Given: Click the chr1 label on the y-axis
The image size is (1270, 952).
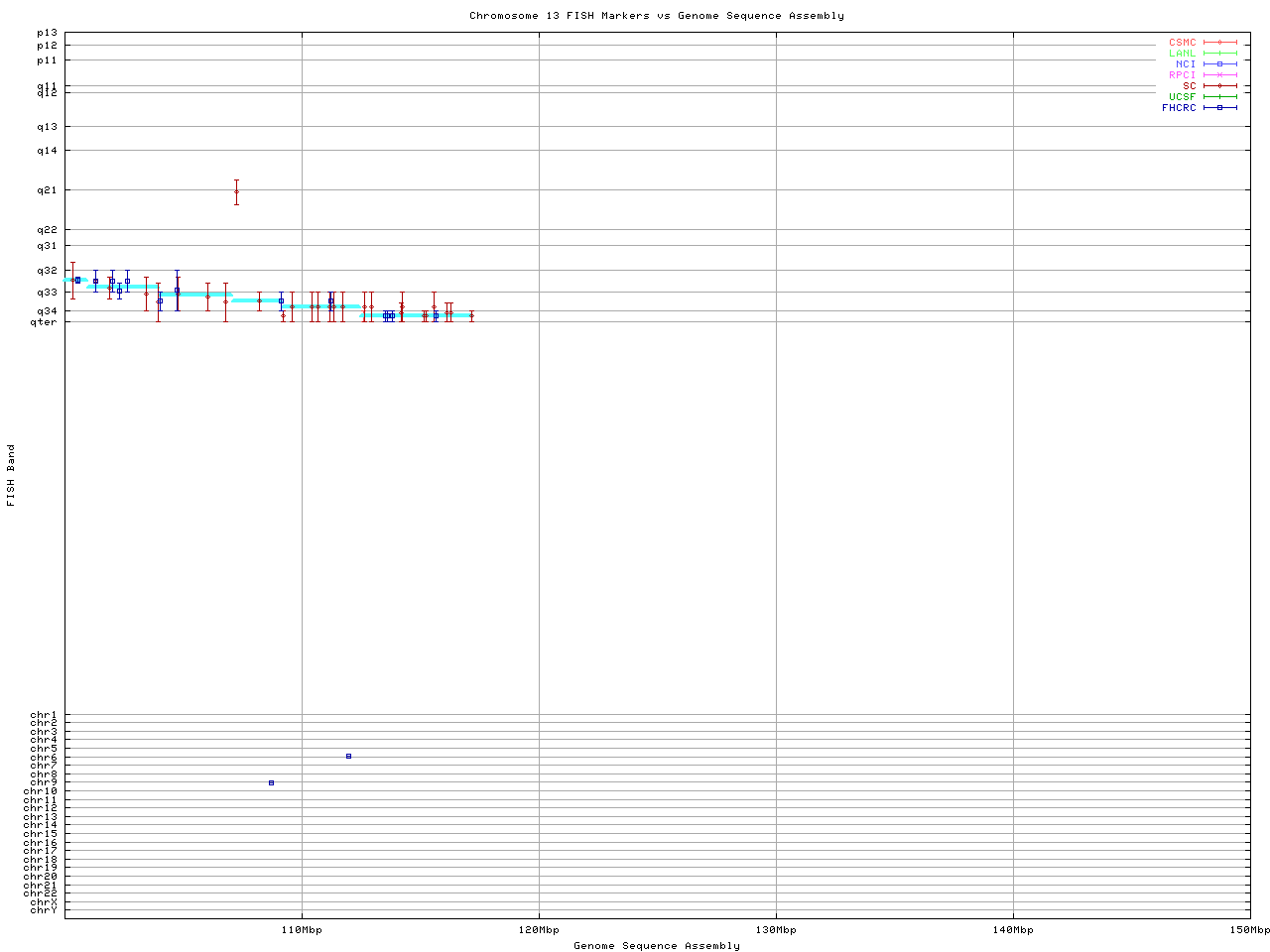Looking at the screenshot, I should pyautogui.click(x=44, y=715).
